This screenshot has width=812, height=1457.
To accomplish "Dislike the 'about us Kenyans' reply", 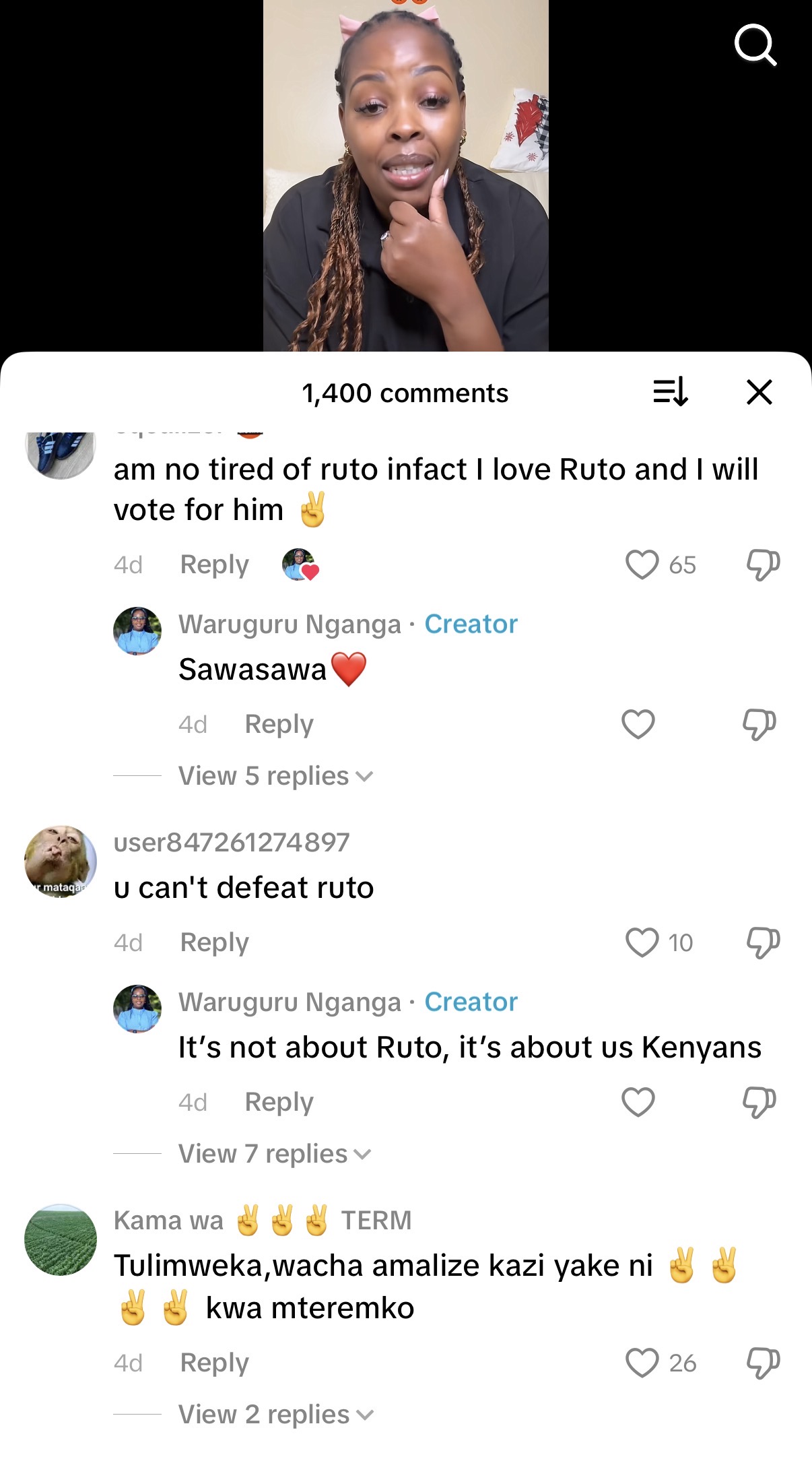I will (x=759, y=1102).
